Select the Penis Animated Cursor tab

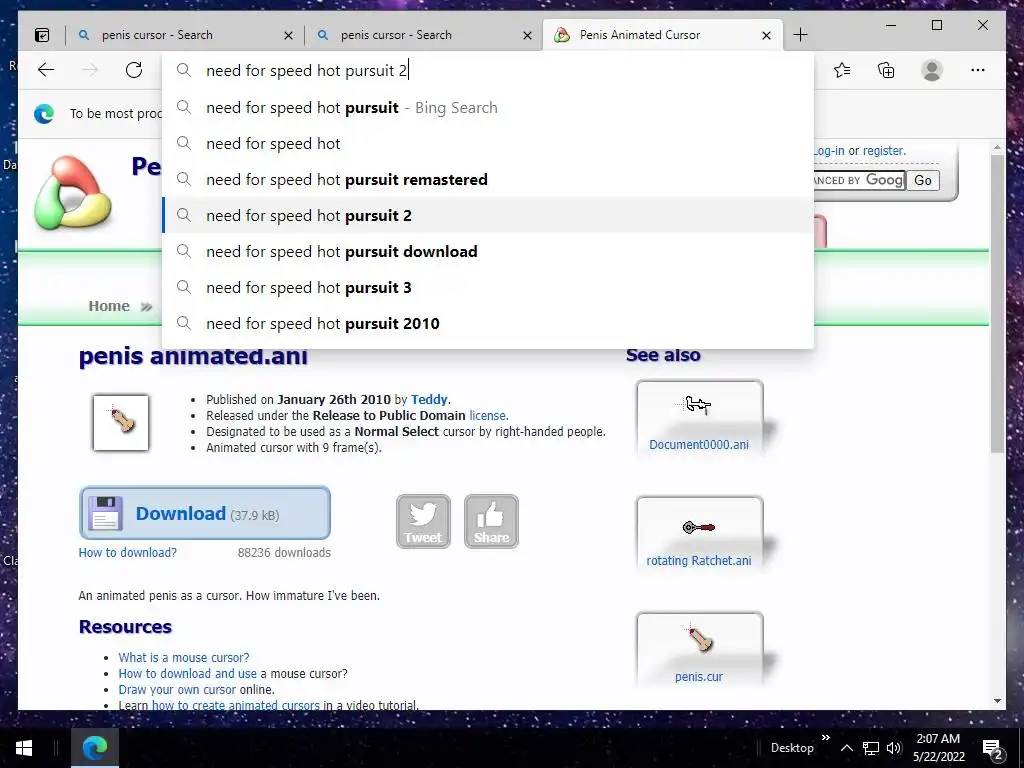tap(662, 35)
